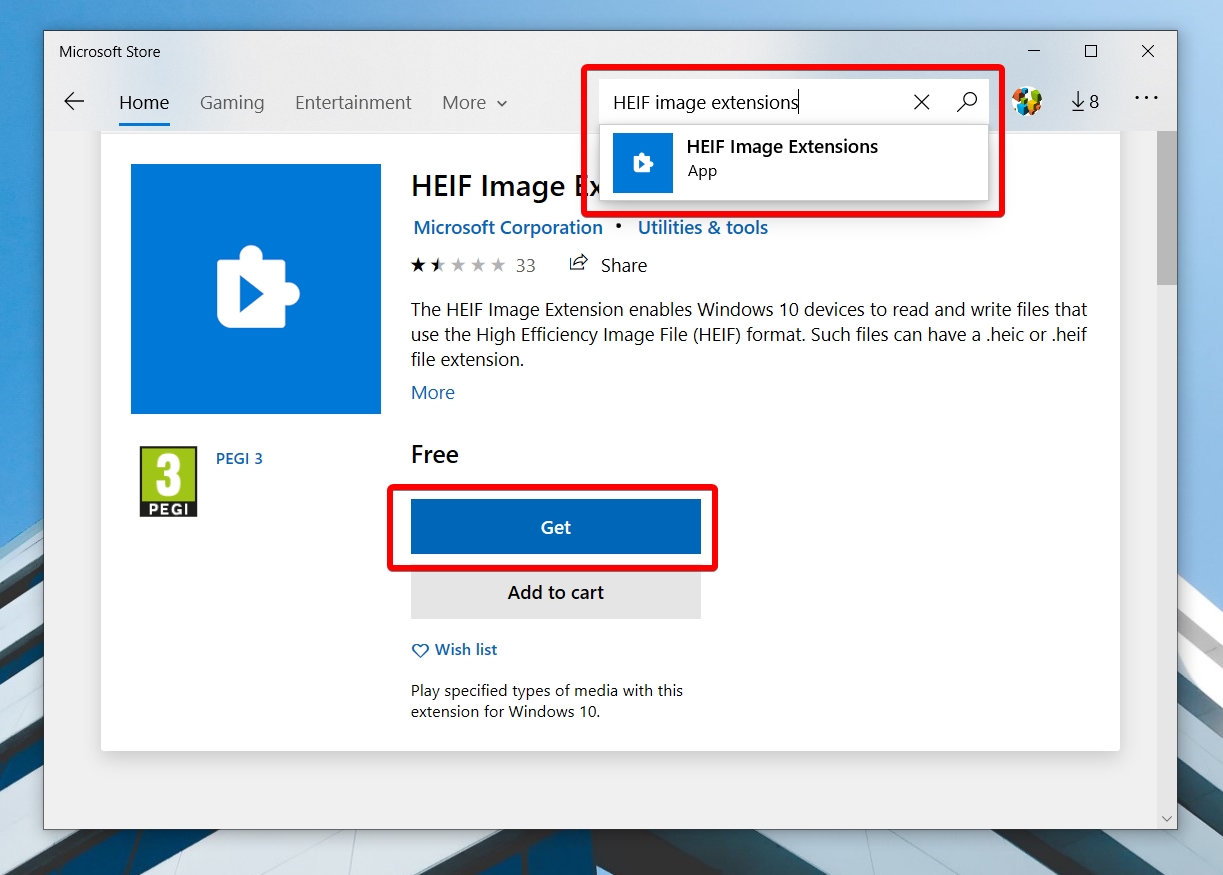
Task: Click Add to cart
Action: (556, 592)
